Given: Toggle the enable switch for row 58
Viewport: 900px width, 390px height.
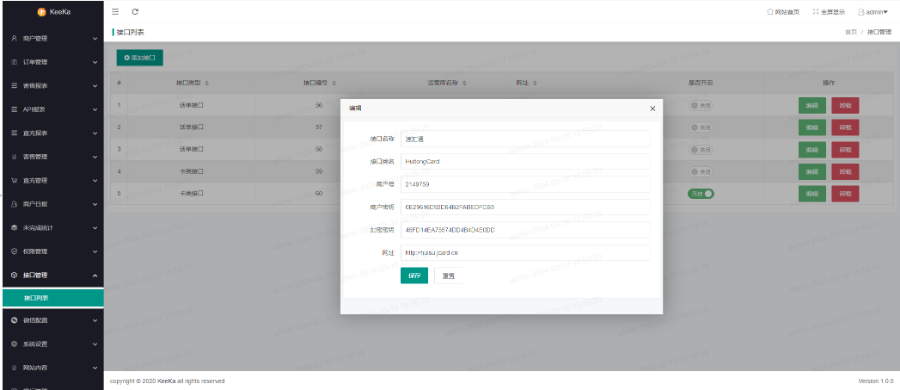Looking at the screenshot, I should pos(701,149).
